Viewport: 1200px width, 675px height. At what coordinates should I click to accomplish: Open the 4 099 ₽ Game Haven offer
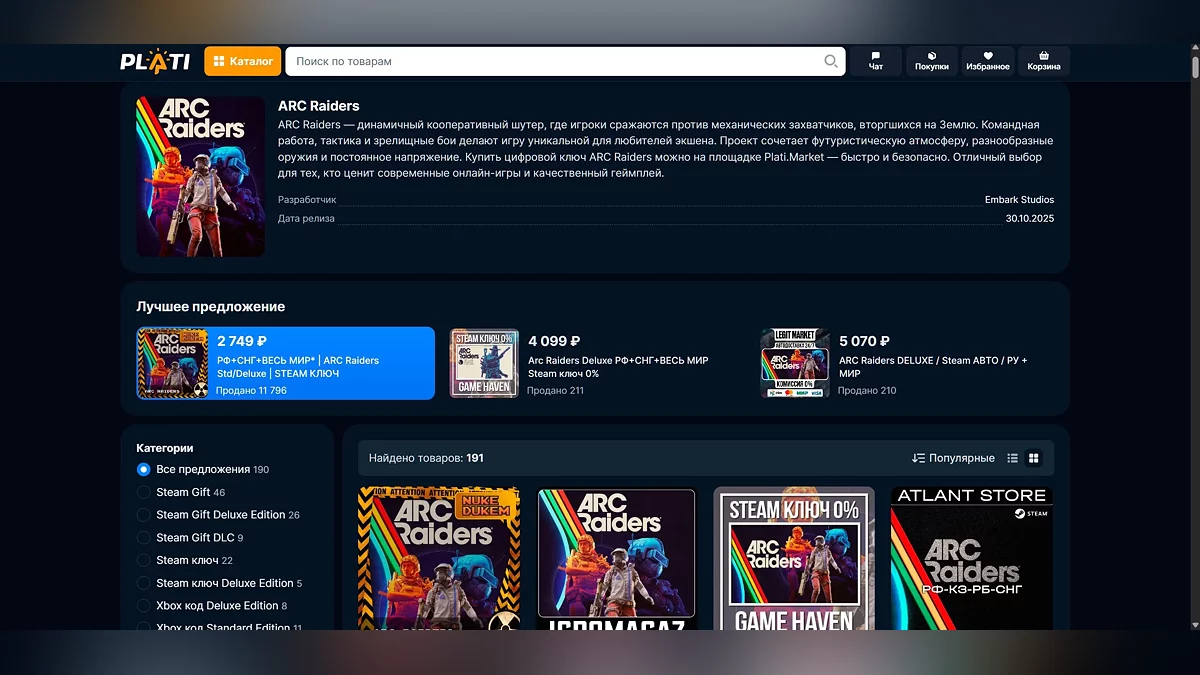tap(598, 363)
